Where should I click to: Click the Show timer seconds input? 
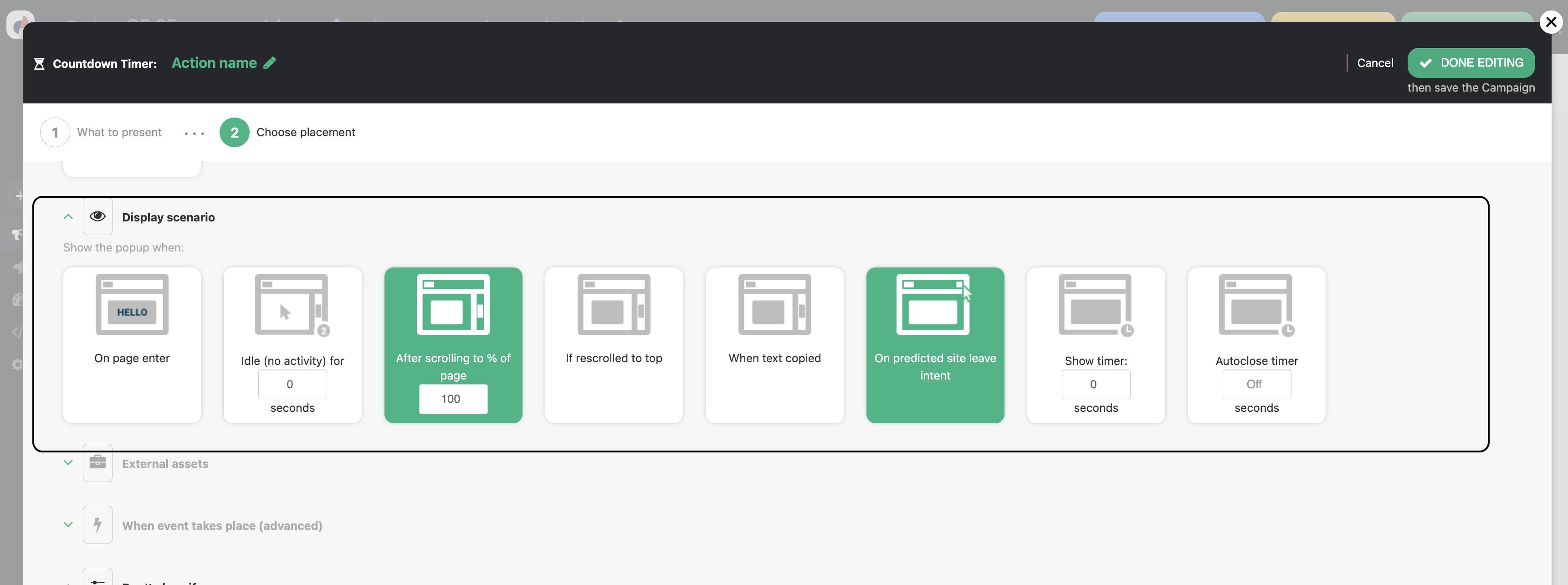click(x=1096, y=384)
